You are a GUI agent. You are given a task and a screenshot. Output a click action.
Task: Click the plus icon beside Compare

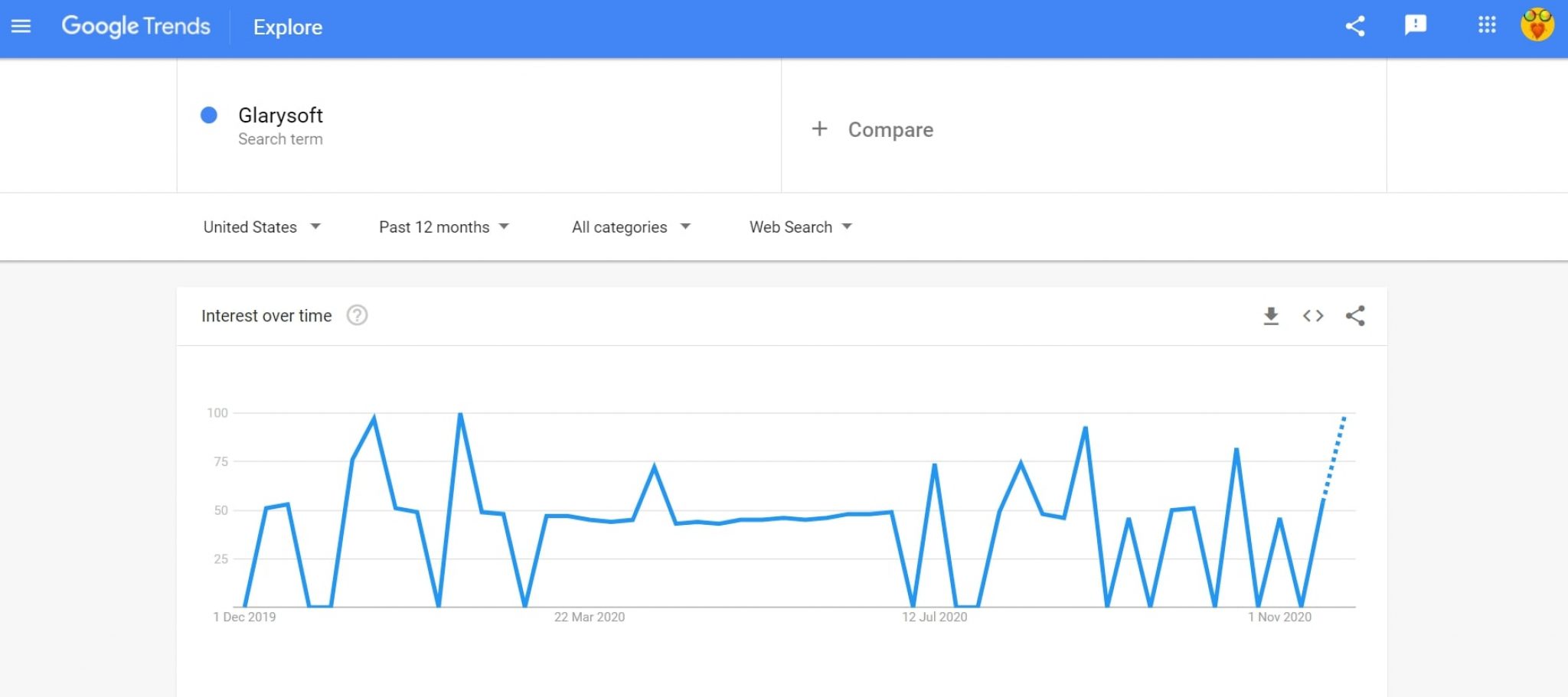[819, 129]
